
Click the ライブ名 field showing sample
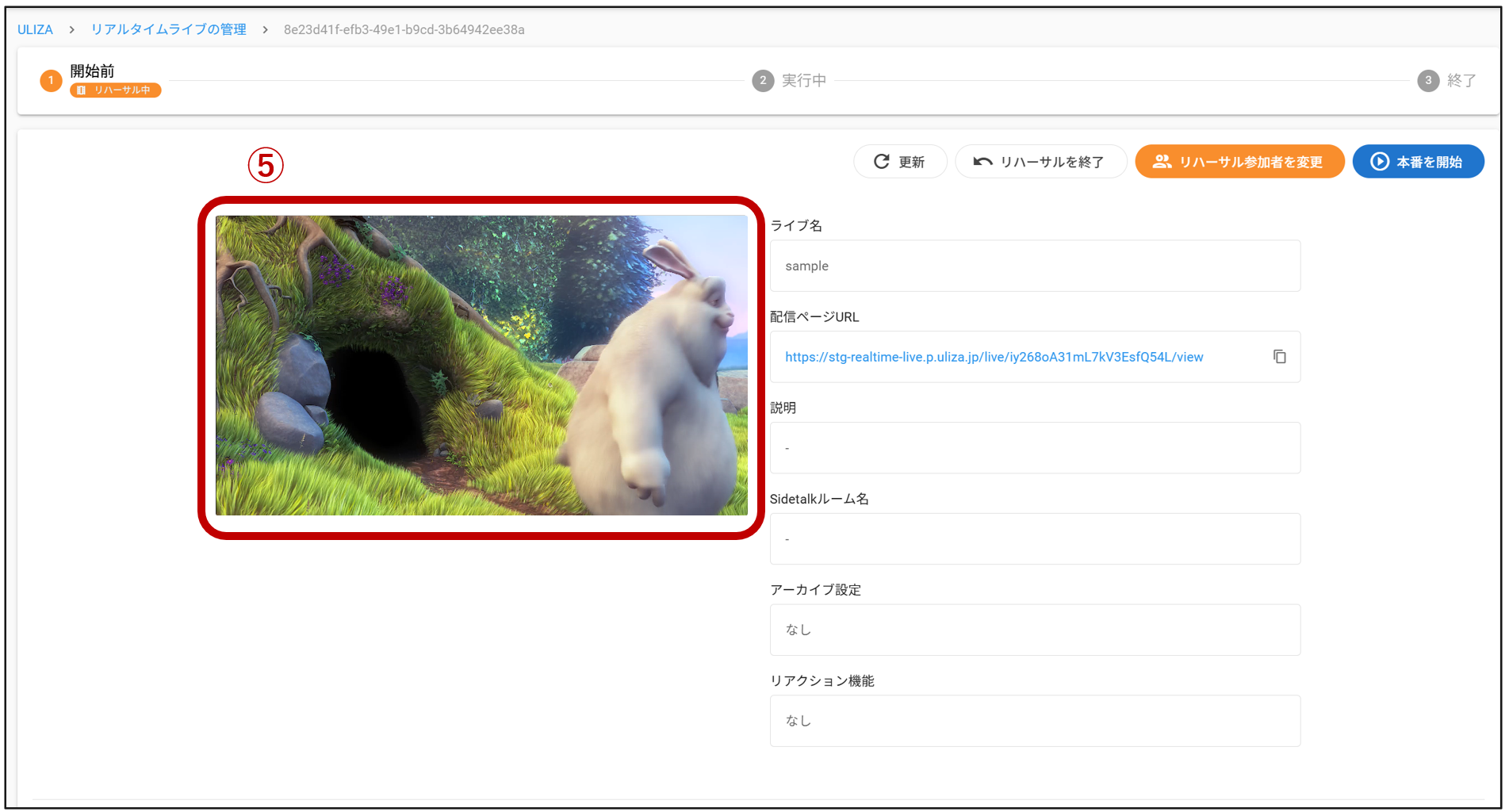1035,266
